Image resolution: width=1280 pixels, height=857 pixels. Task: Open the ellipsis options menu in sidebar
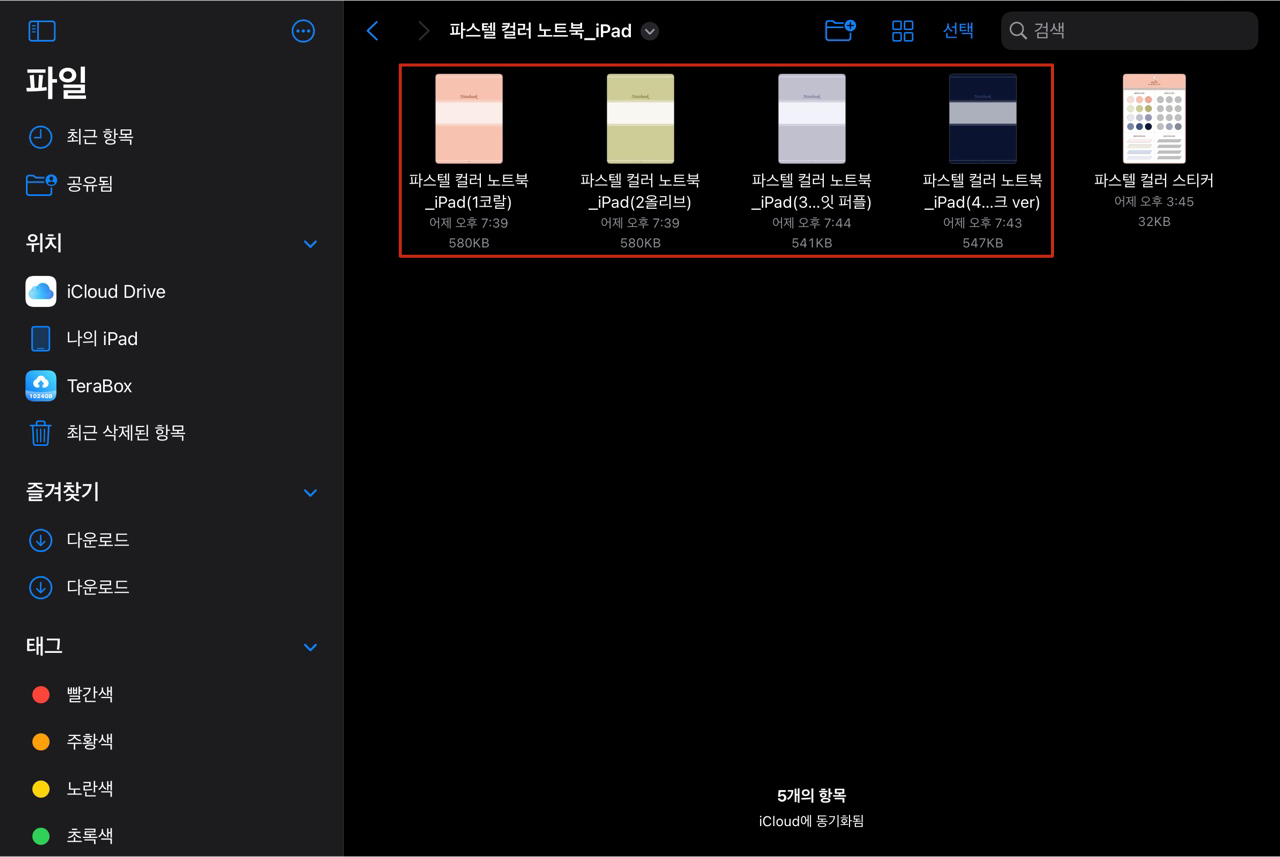(x=303, y=31)
